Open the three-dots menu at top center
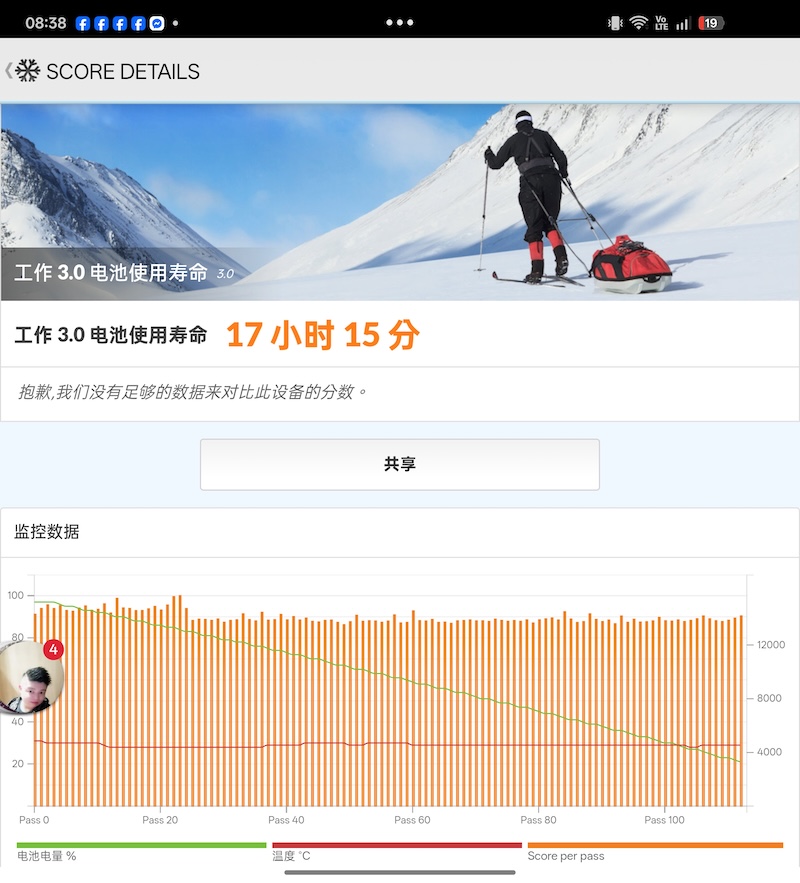The height and width of the screenshot is (883, 800). click(x=400, y=23)
